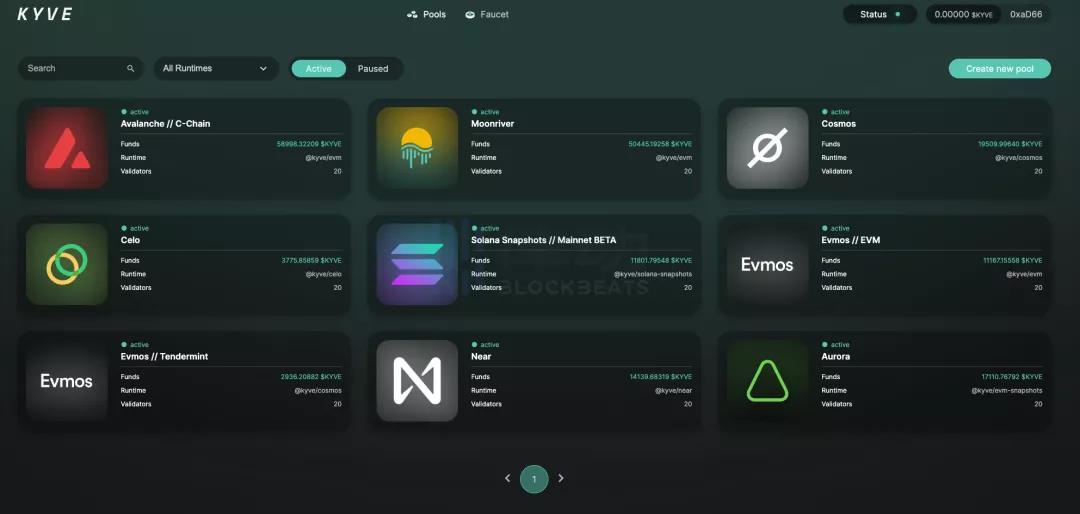Select the Solana Snapshots pool icon
Screen dimensions: 1080x514
(x=417, y=264)
